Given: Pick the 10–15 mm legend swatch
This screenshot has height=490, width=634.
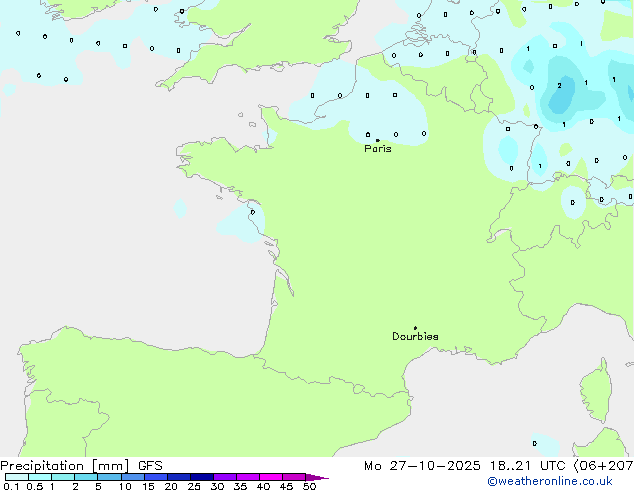Looking at the screenshot, I should pyautogui.click(x=133, y=477).
